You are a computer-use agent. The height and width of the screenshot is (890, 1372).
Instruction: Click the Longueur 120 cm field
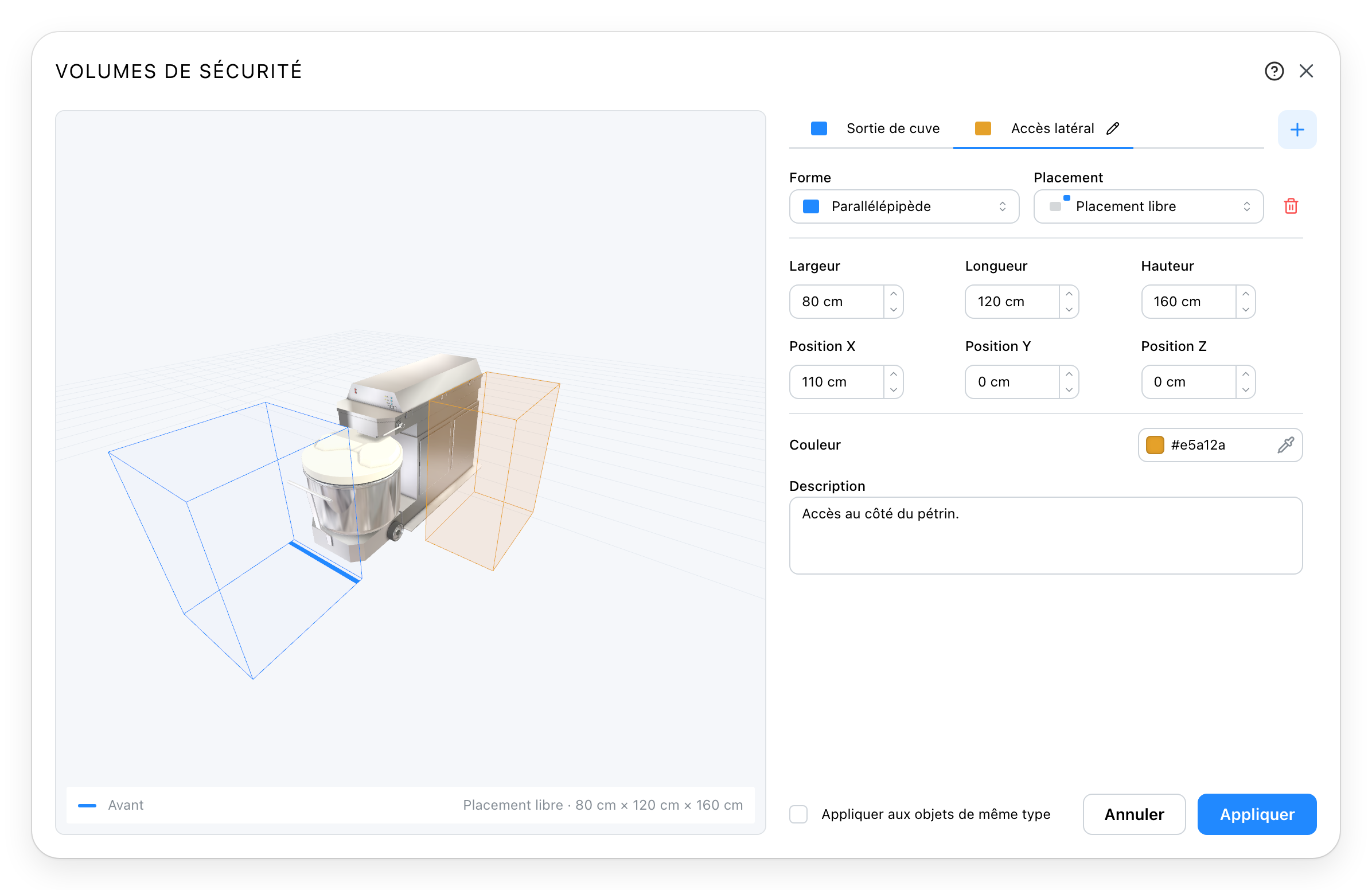click(x=1012, y=302)
